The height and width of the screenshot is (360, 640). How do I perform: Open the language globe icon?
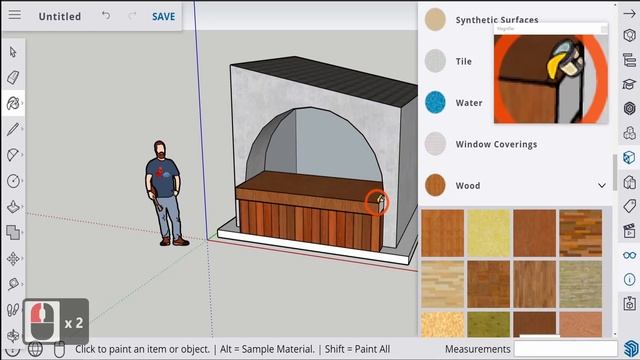[35, 349]
